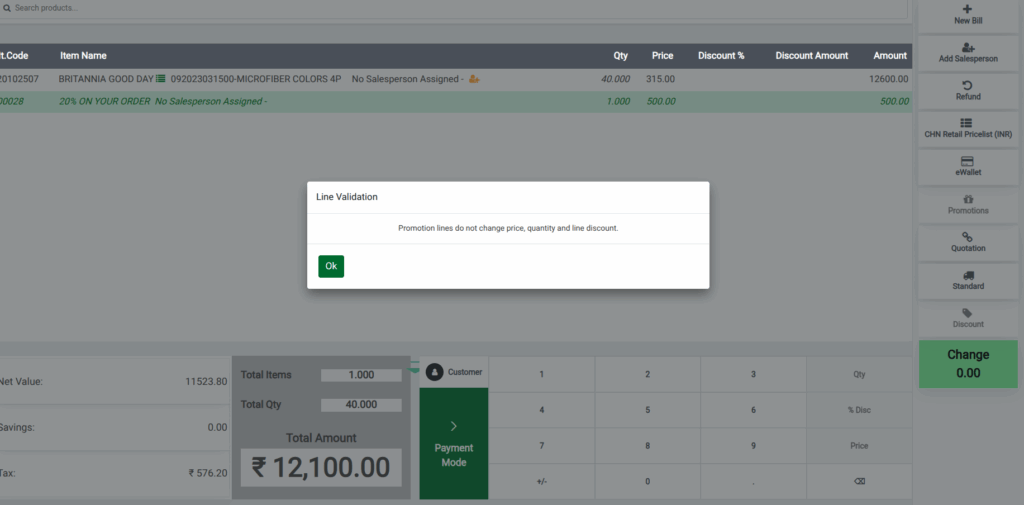The width and height of the screenshot is (1024, 505).
Task: Click the Price column header
Action: coord(662,56)
